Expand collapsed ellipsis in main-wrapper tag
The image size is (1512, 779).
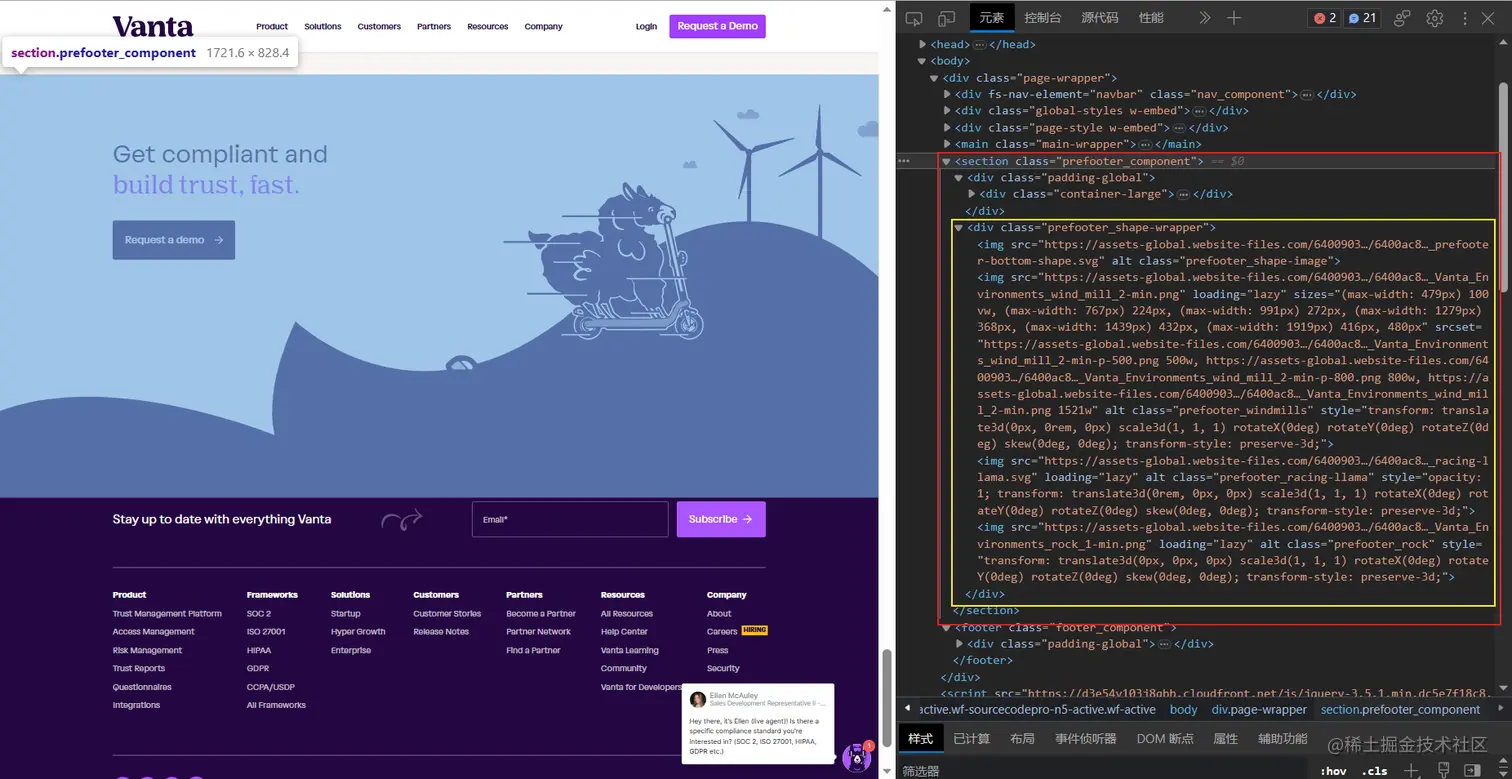click(x=1145, y=145)
